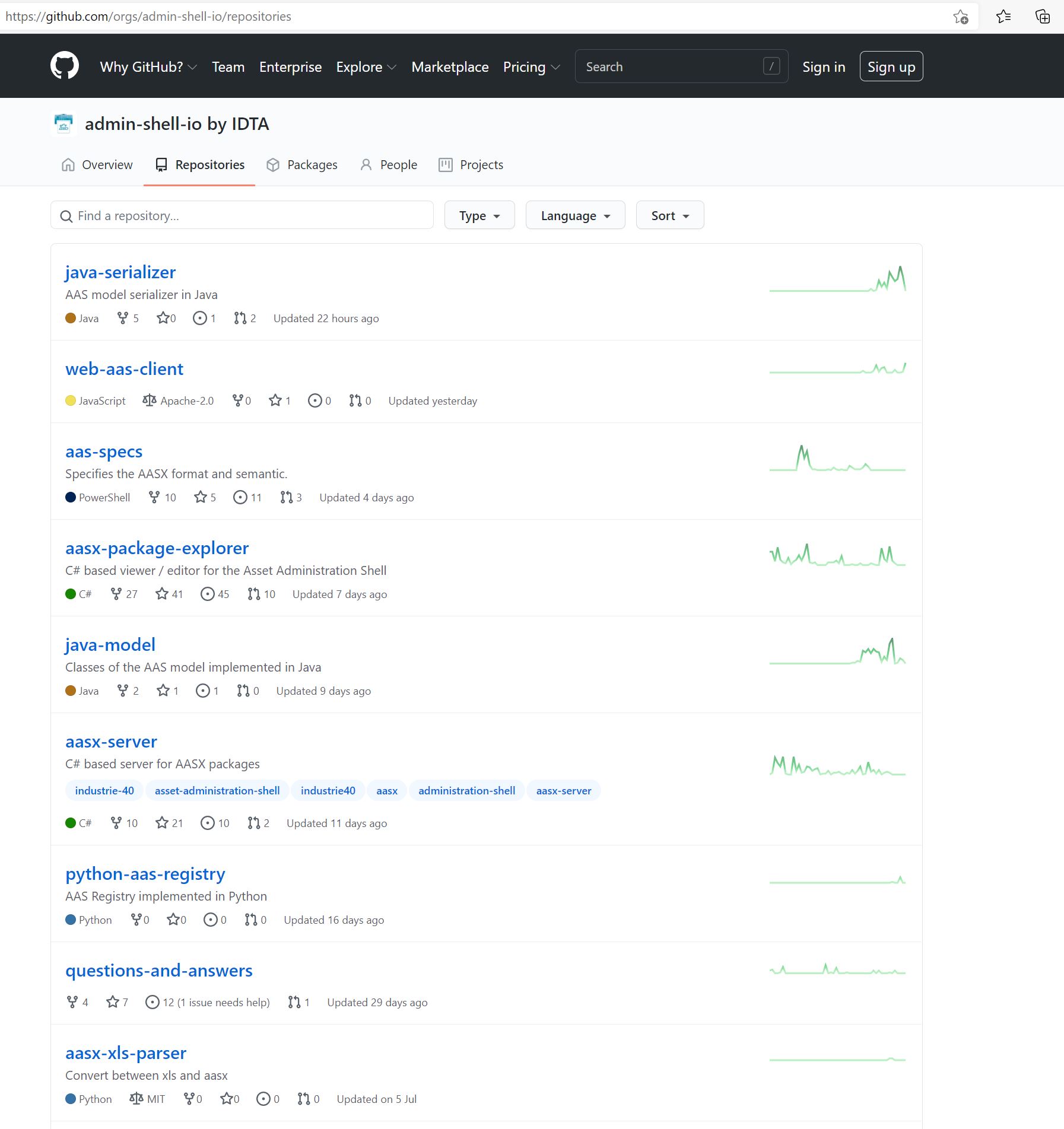Open java-serializer pull requests icon

pyautogui.click(x=240, y=319)
